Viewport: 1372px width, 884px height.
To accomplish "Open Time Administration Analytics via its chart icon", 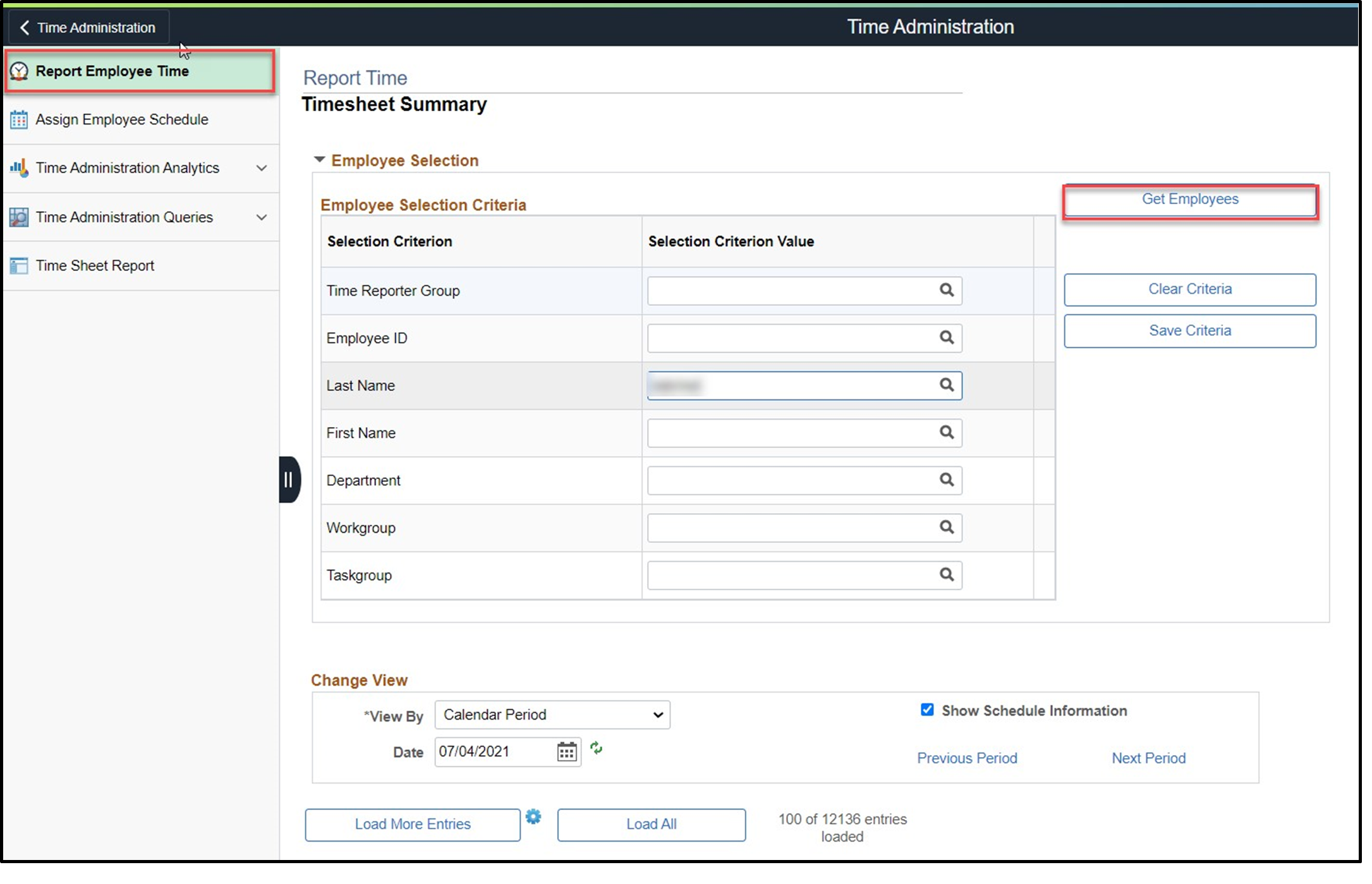I will pyautogui.click(x=19, y=168).
